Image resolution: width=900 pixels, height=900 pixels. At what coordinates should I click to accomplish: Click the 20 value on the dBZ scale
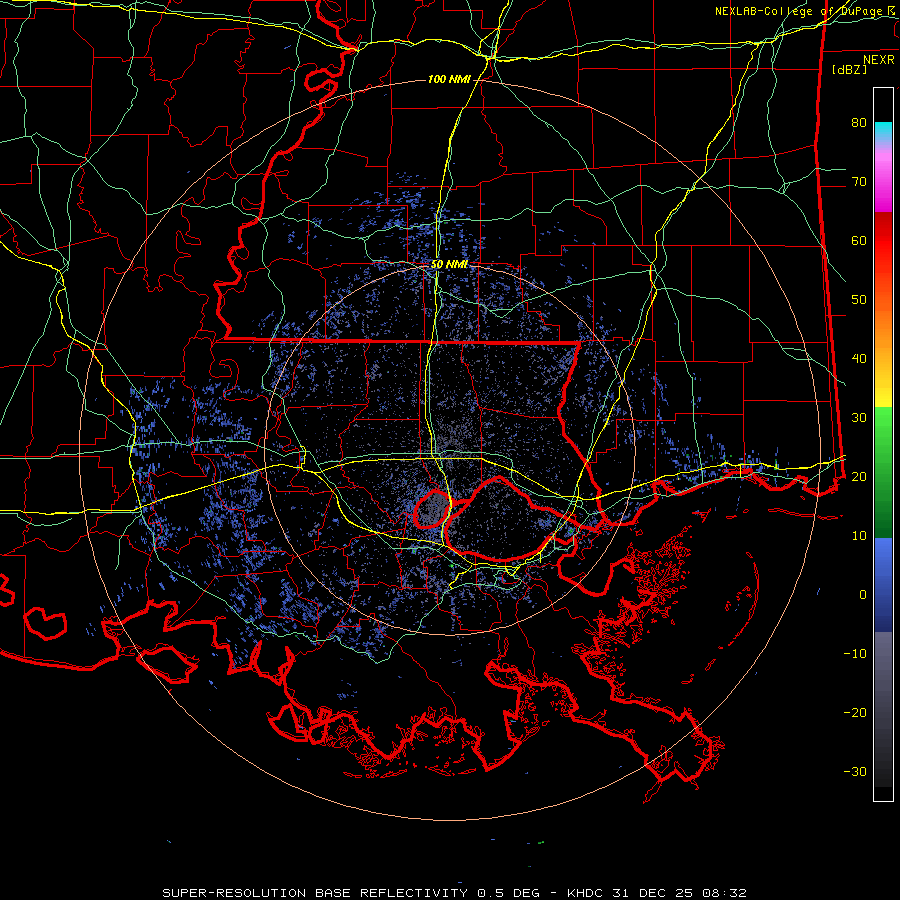[x=859, y=476]
